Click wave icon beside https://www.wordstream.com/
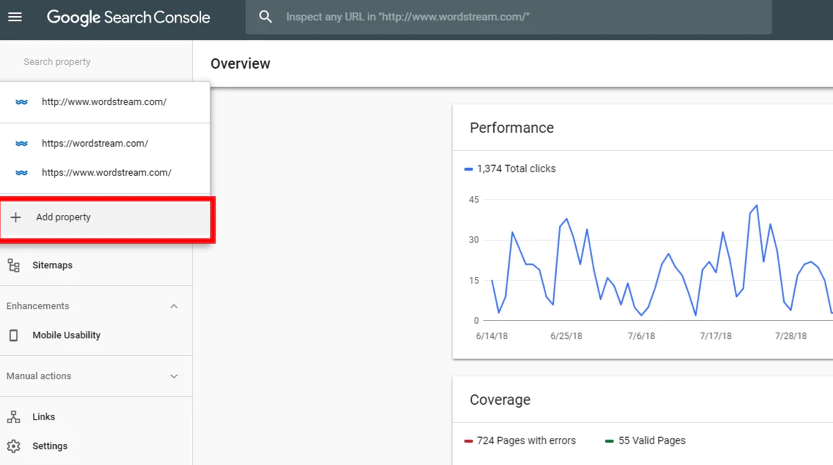The width and height of the screenshot is (833, 465). click(21, 173)
